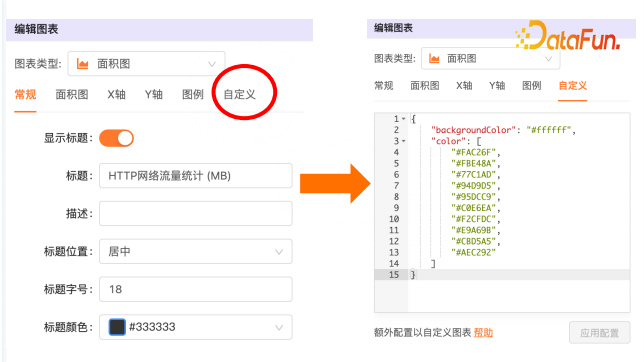This screenshot has height=362, width=644.
Task: Select 图例 tab in right panel
Action: 531,85
